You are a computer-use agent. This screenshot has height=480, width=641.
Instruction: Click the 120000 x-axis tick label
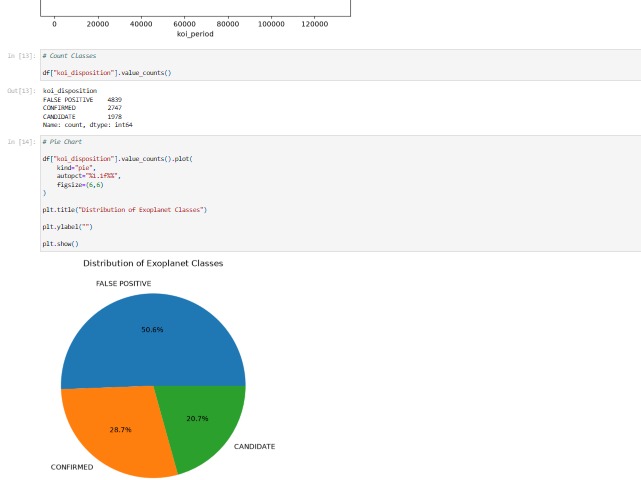[315, 24]
